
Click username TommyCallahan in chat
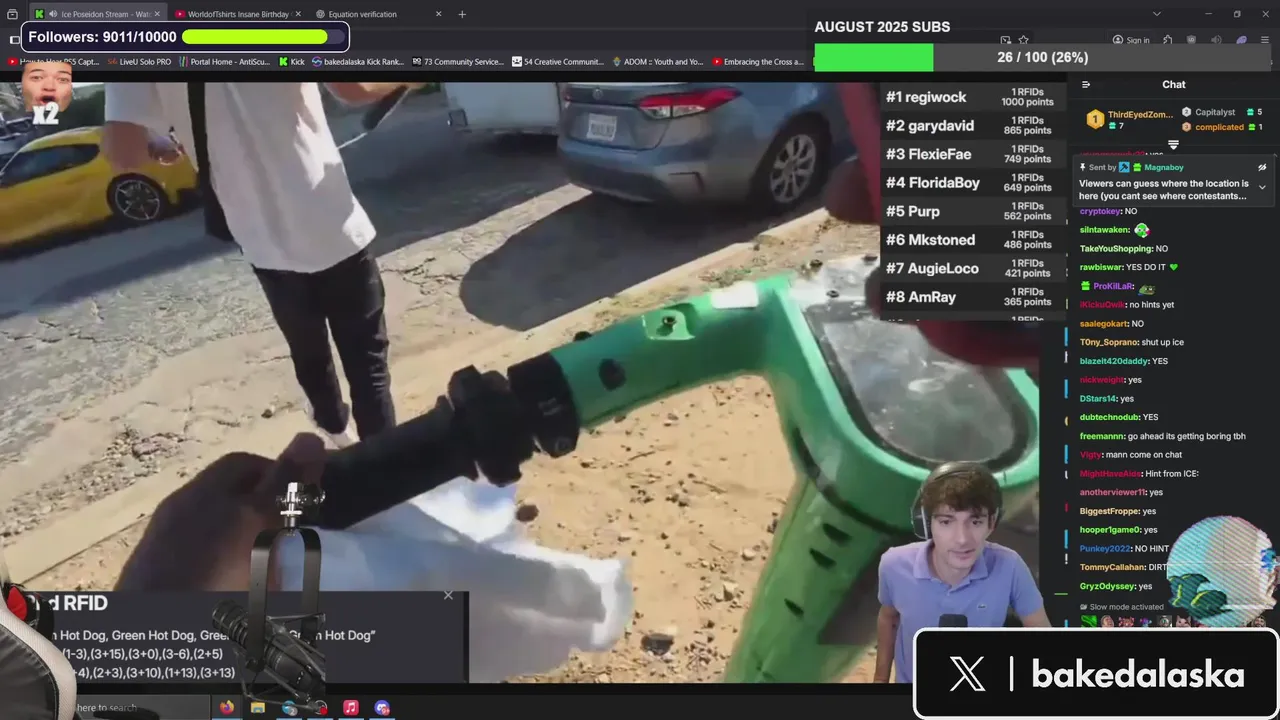(1112, 567)
